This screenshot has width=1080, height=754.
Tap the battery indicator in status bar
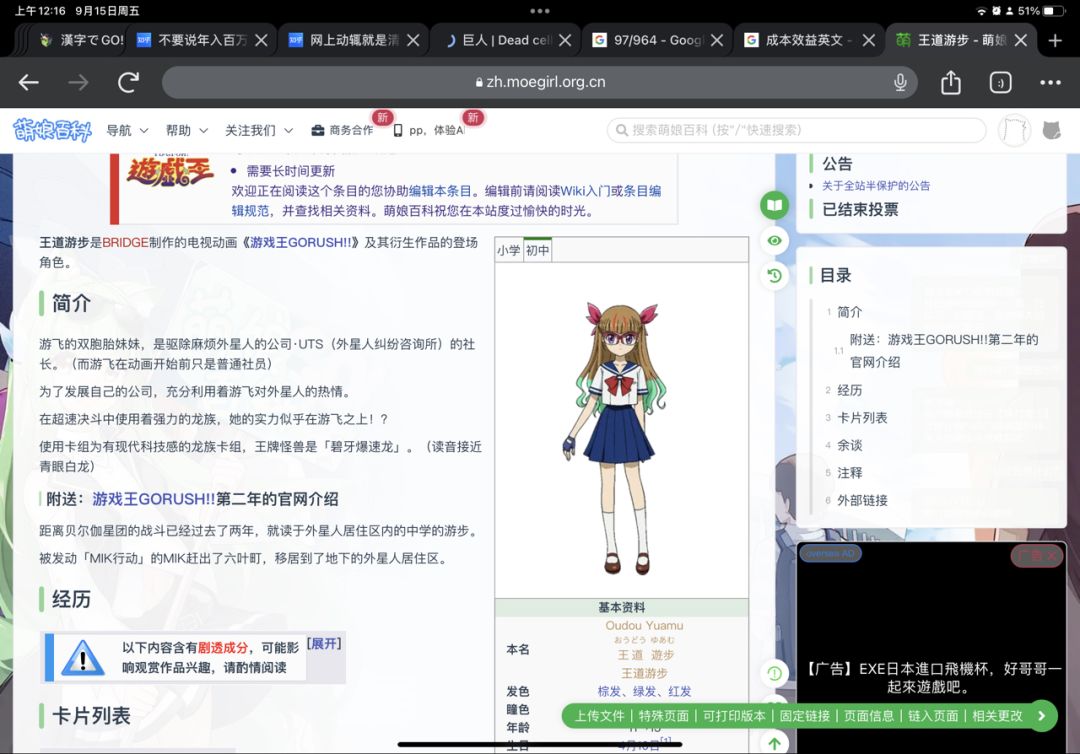[1053, 11]
